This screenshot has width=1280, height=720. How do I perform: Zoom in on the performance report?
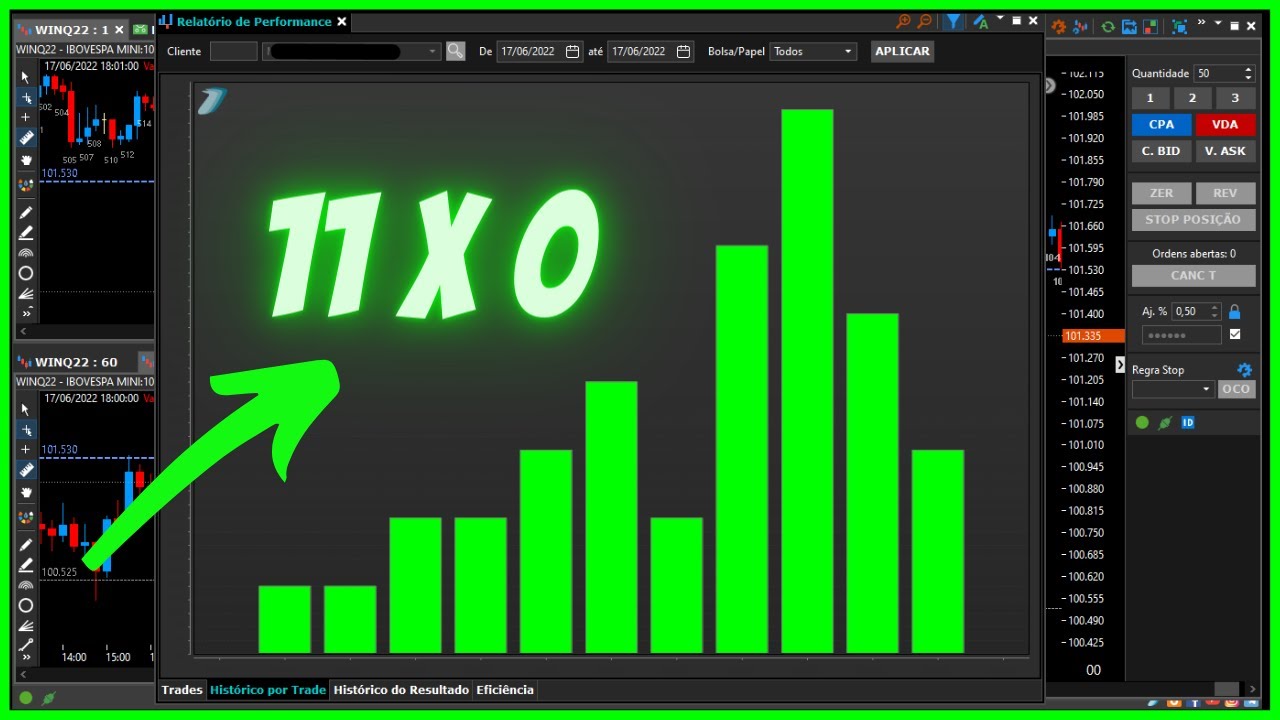904,21
